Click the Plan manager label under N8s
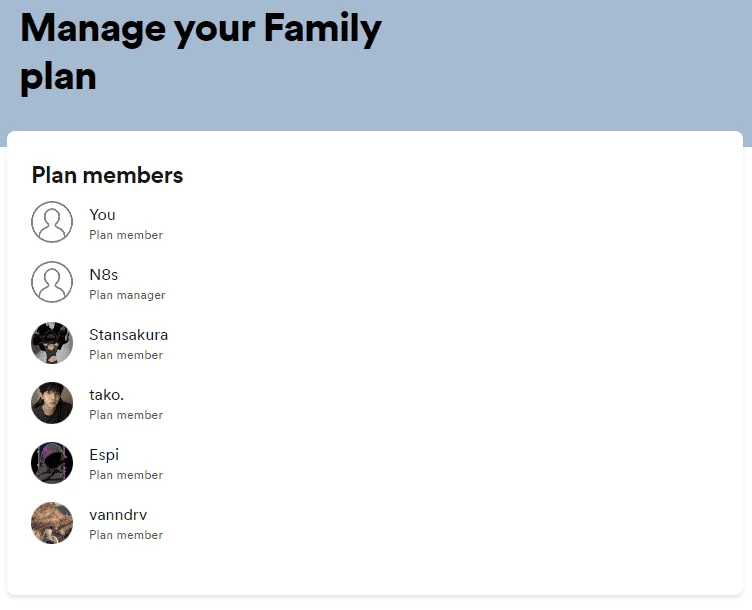This screenshot has width=752, height=610. pyautogui.click(x=127, y=295)
